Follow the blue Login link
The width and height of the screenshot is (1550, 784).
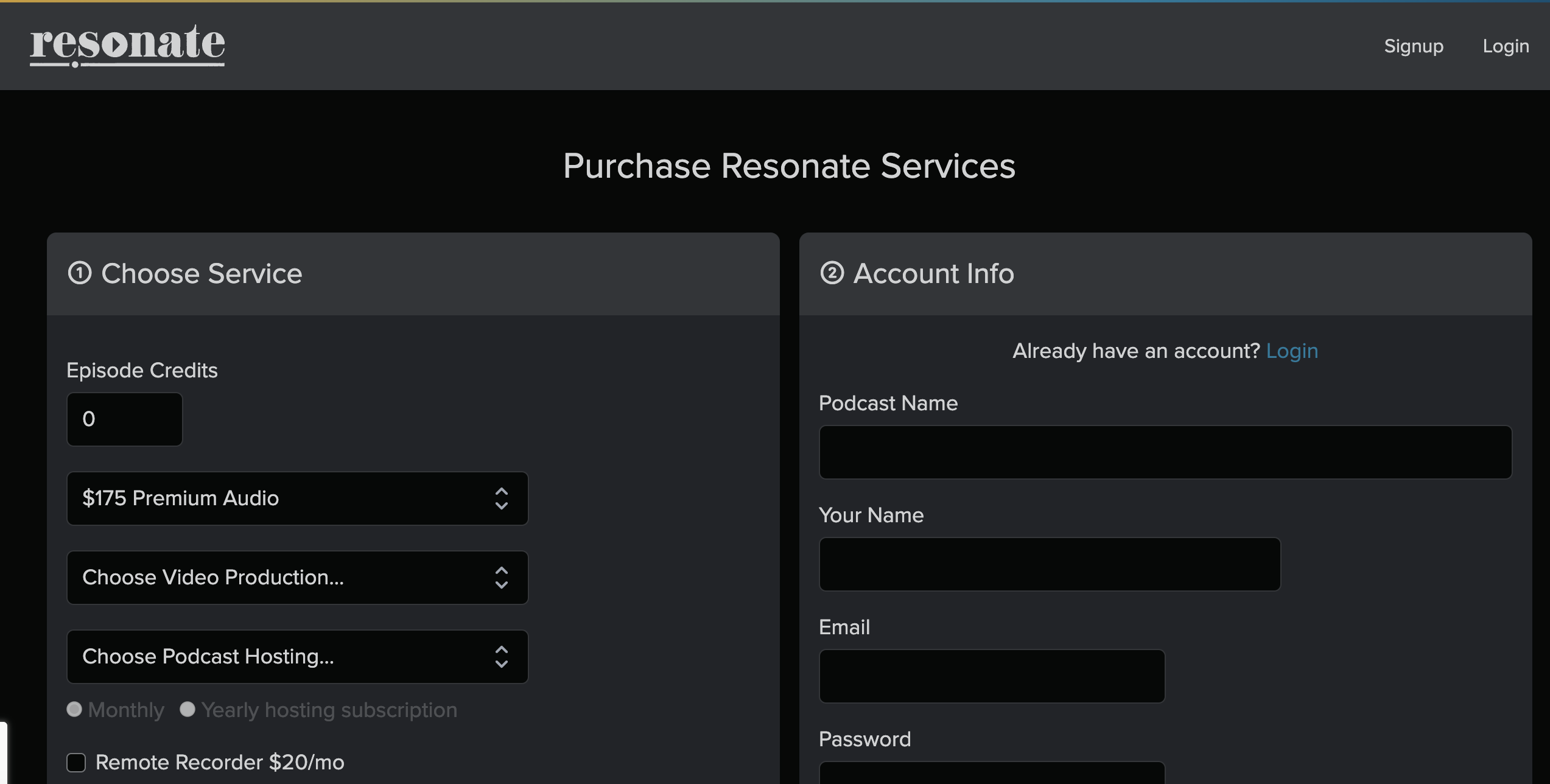1291,351
